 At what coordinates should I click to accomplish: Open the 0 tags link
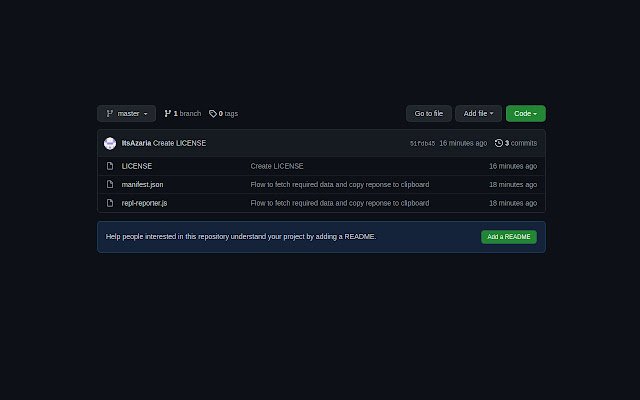click(x=223, y=113)
